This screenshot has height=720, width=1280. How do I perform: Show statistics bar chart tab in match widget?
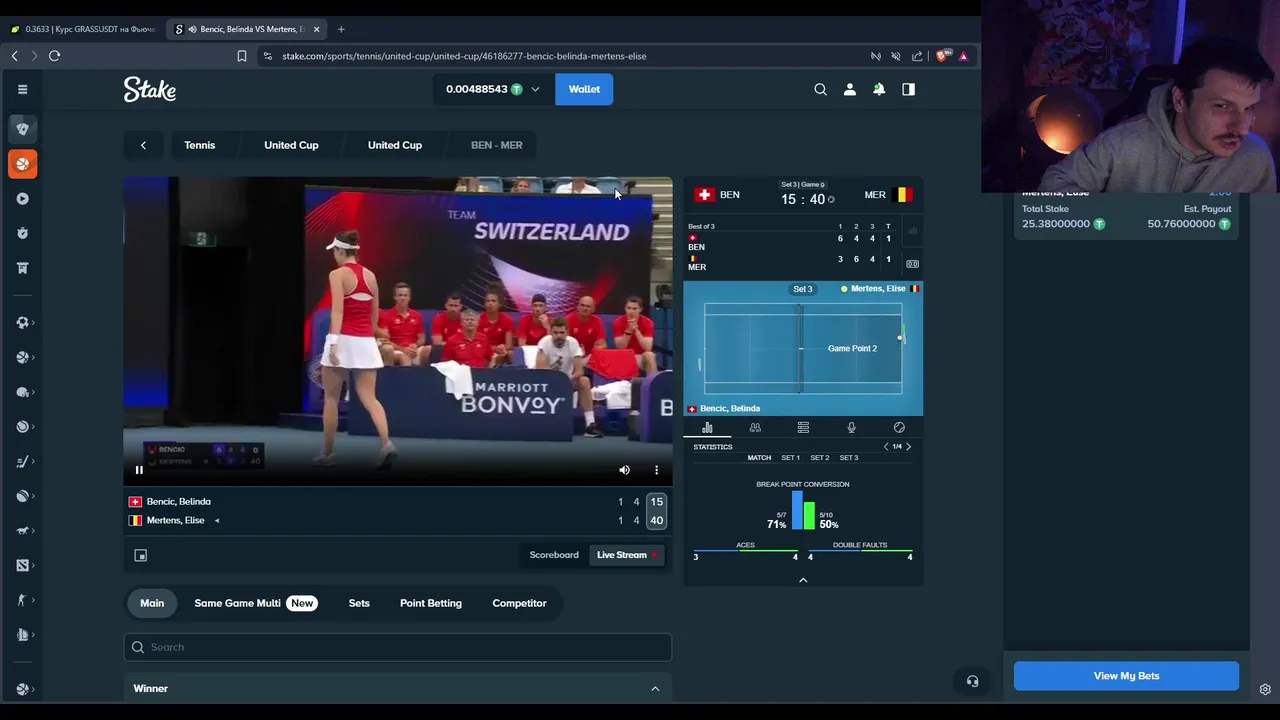point(707,428)
